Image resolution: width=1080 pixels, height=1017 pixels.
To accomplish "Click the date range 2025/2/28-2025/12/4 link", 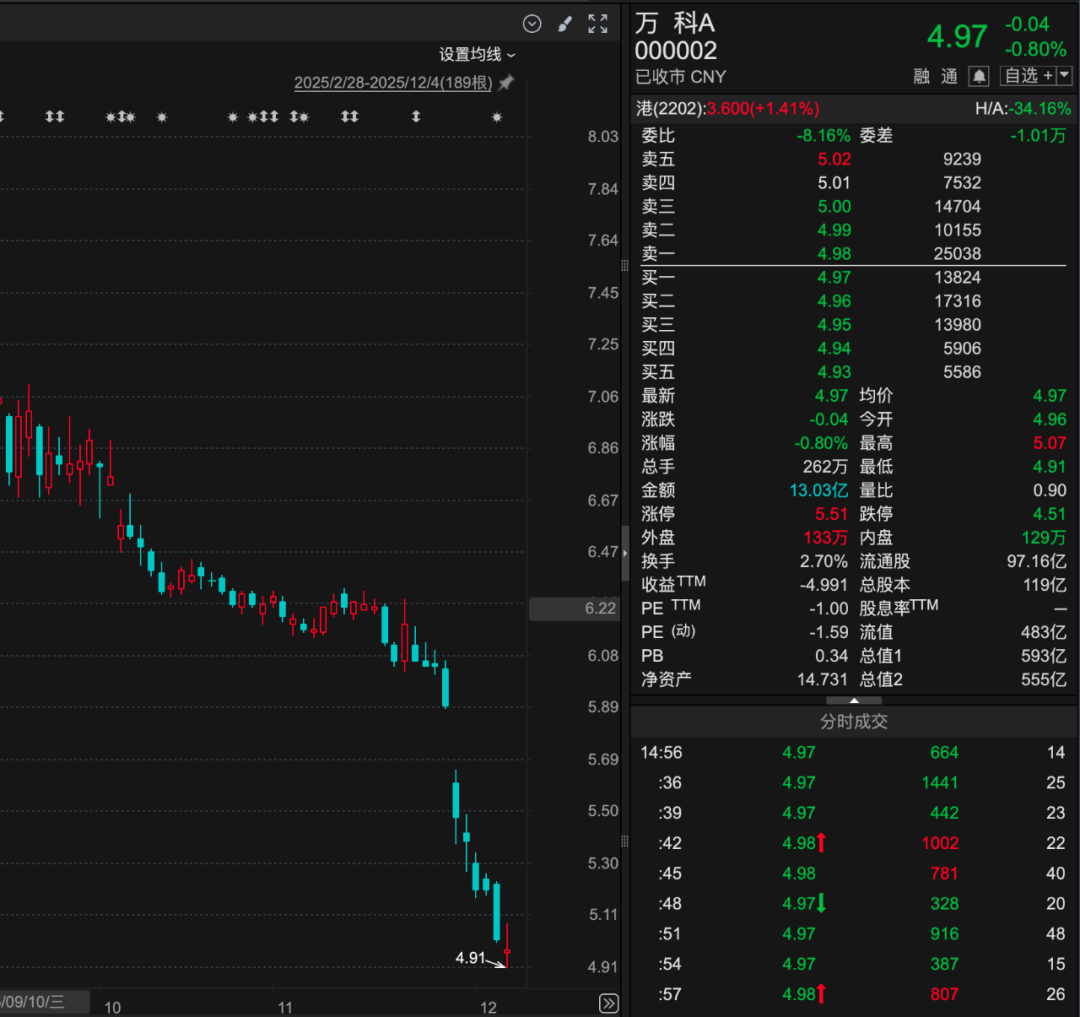I will click(x=393, y=83).
